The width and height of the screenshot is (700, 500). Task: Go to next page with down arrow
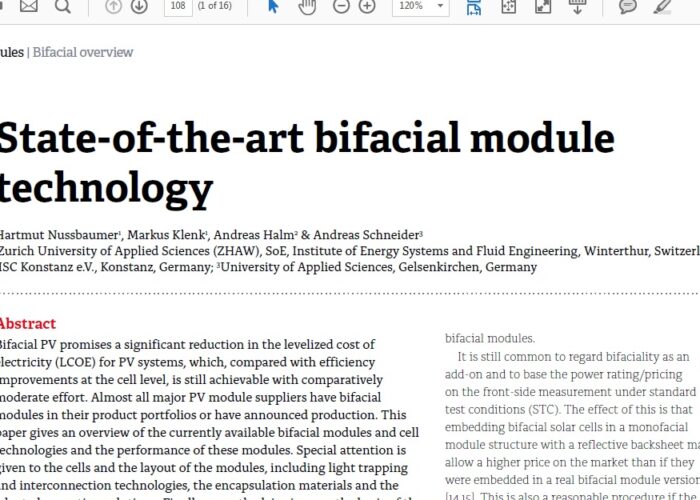(x=139, y=6)
